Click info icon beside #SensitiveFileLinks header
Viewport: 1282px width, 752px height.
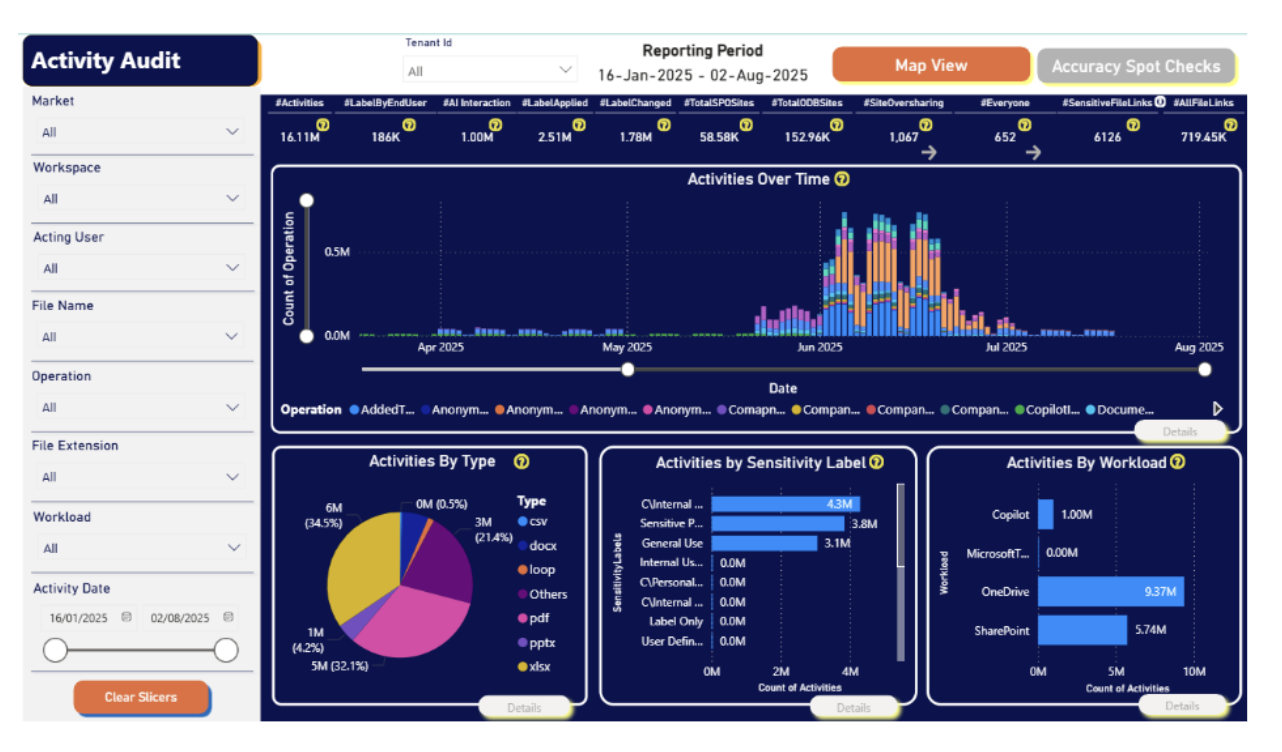coord(1160,102)
